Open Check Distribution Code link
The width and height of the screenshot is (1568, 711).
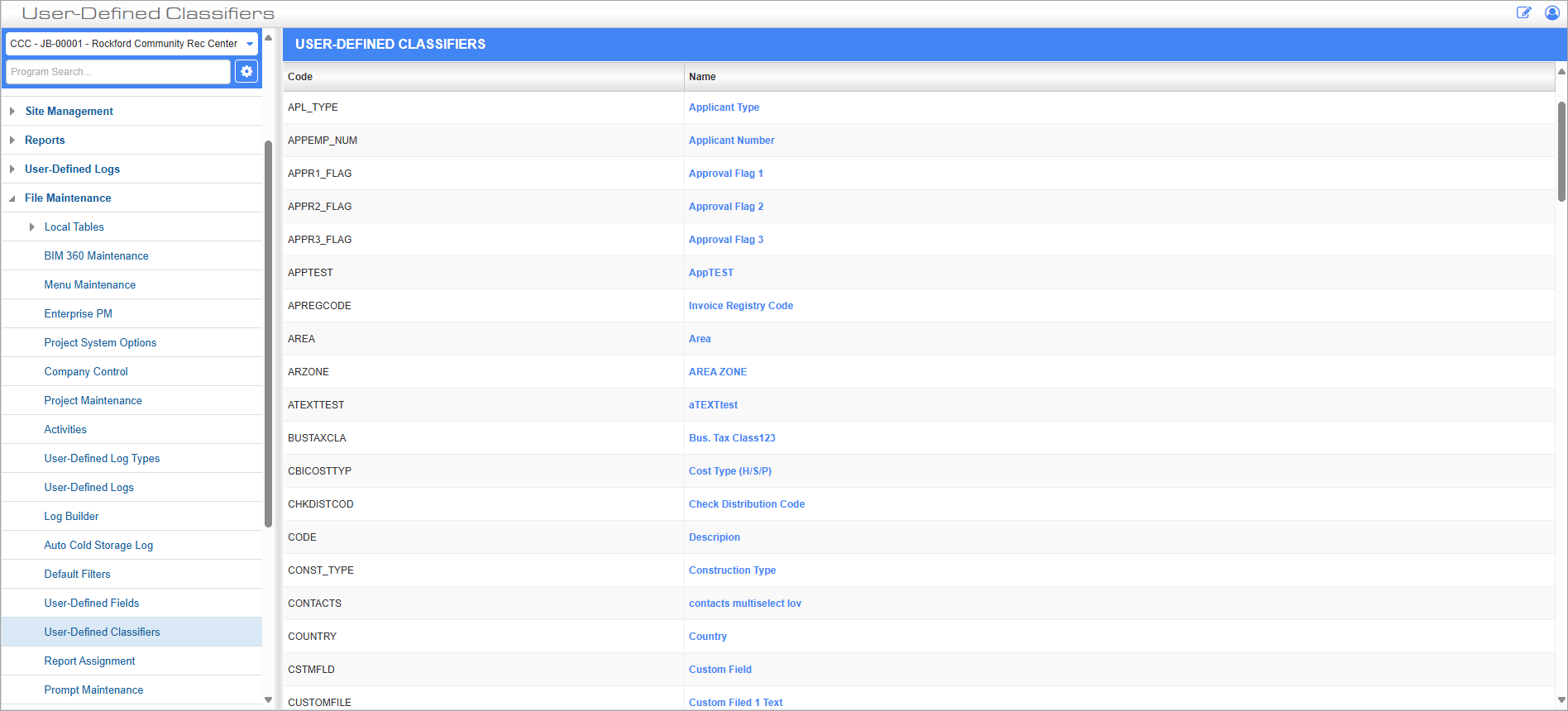click(747, 504)
